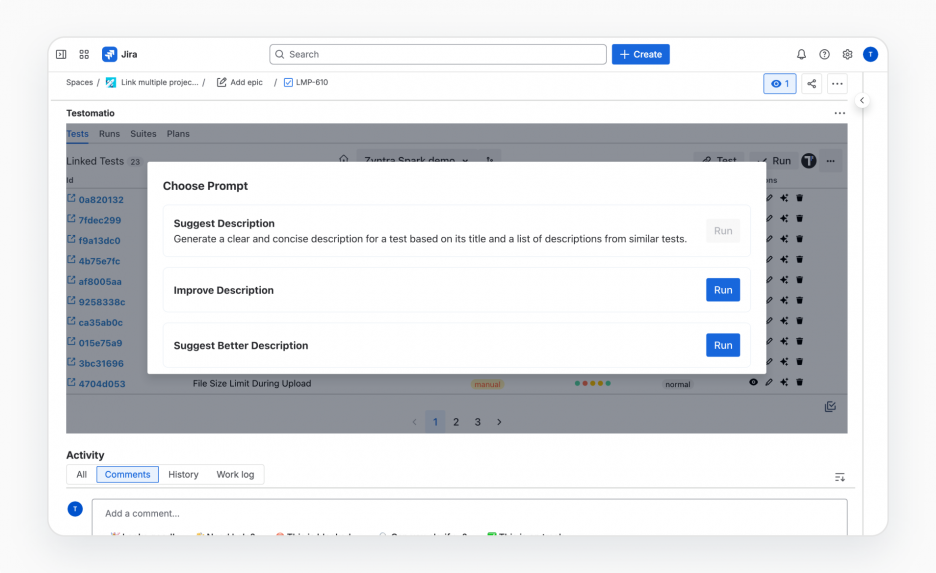
Task: Click the Jira logo
Action: 119,54
